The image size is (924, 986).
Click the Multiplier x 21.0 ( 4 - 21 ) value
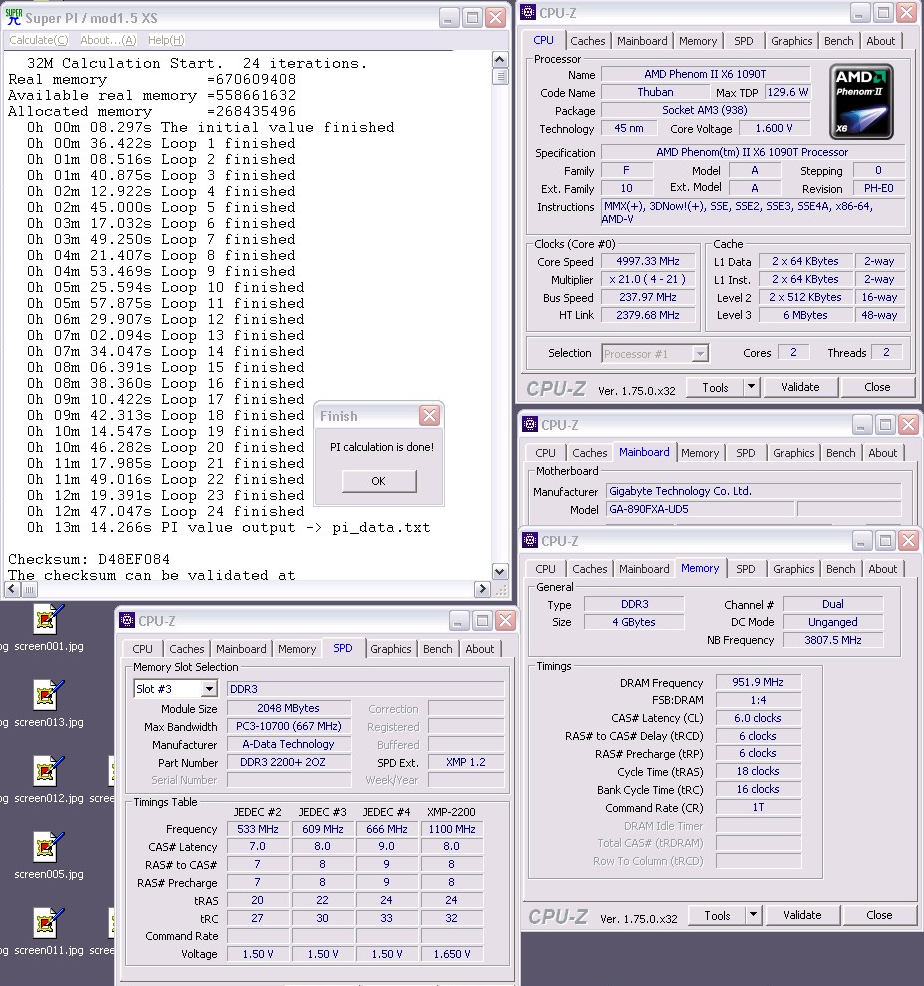click(x=648, y=279)
